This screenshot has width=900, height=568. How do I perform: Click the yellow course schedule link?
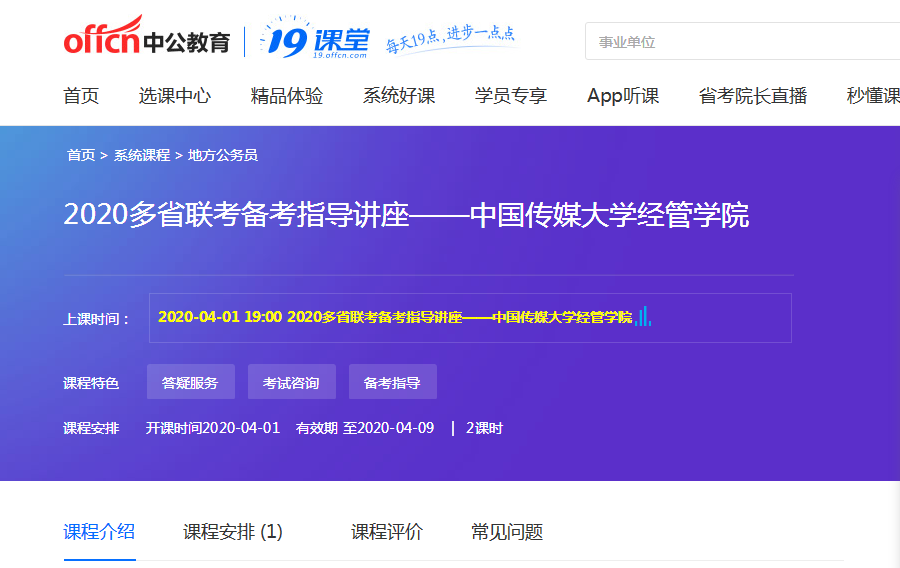pos(395,317)
